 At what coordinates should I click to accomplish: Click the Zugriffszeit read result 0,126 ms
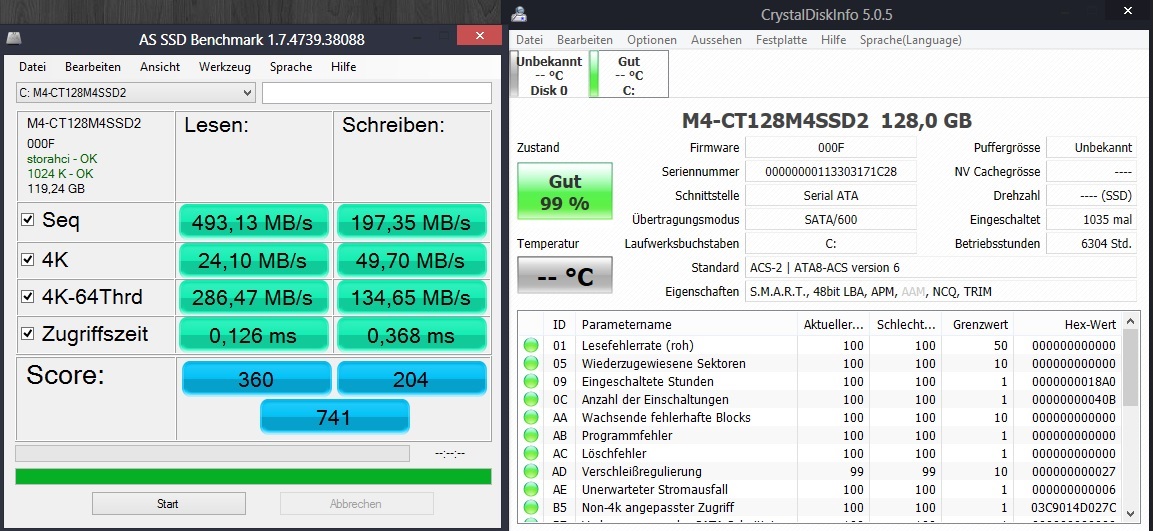tap(252, 335)
